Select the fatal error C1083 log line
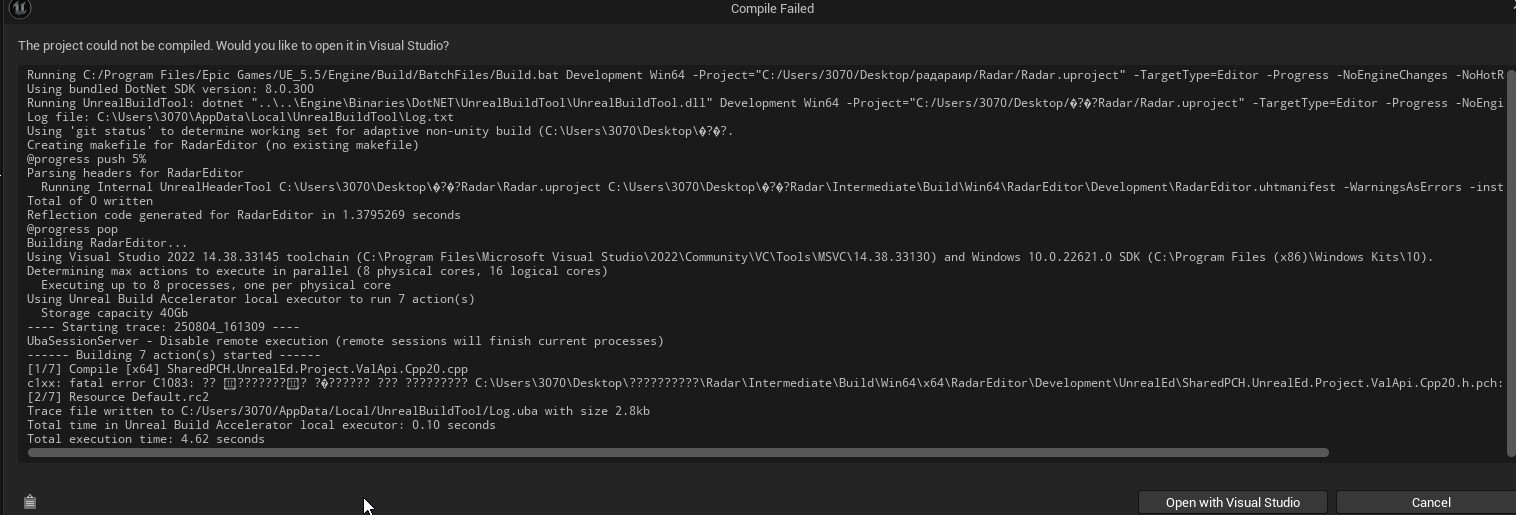Screen dimensions: 1516x515 pyautogui.click(x=765, y=383)
